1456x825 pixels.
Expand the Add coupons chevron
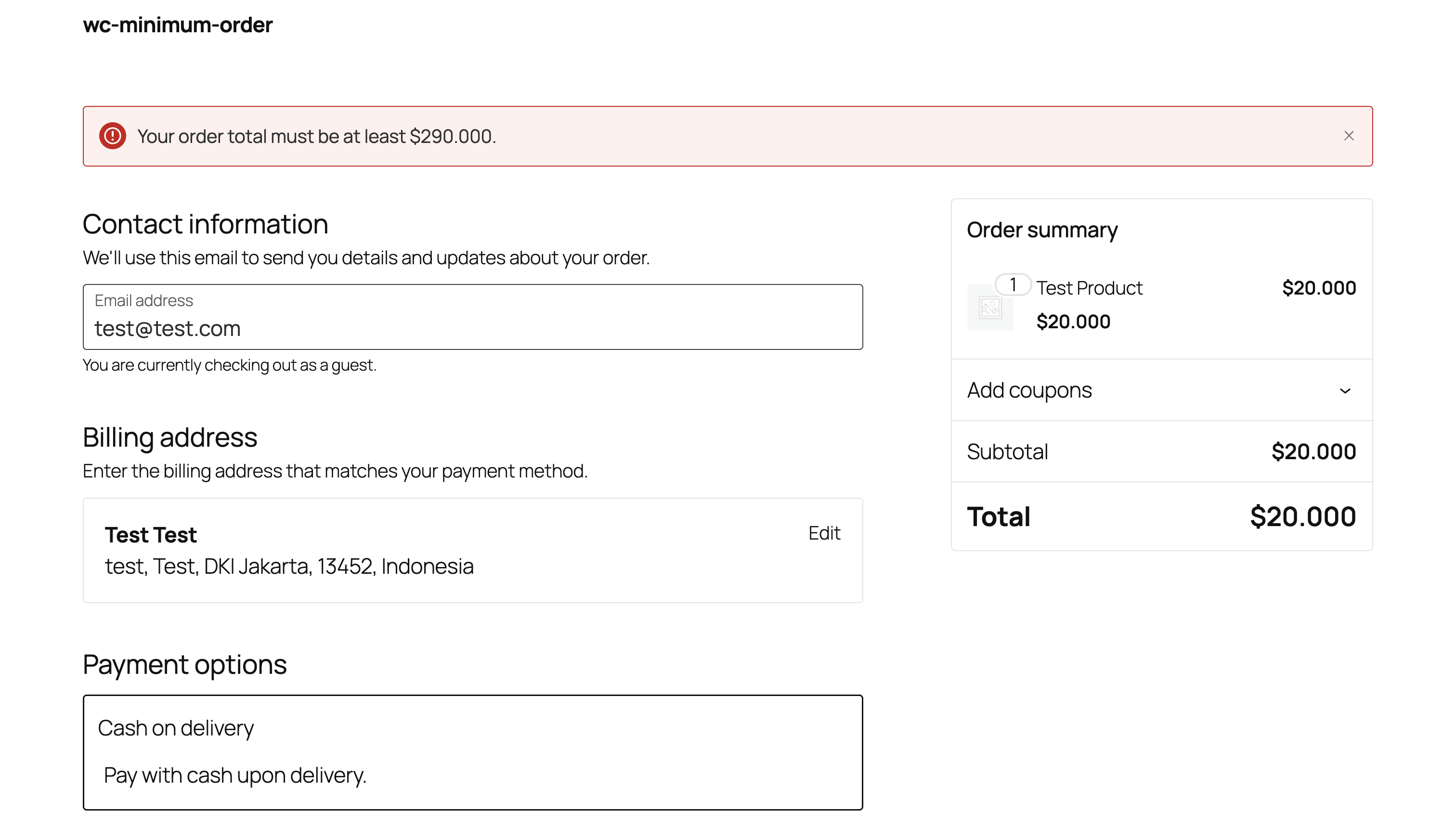coord(1344,391)
